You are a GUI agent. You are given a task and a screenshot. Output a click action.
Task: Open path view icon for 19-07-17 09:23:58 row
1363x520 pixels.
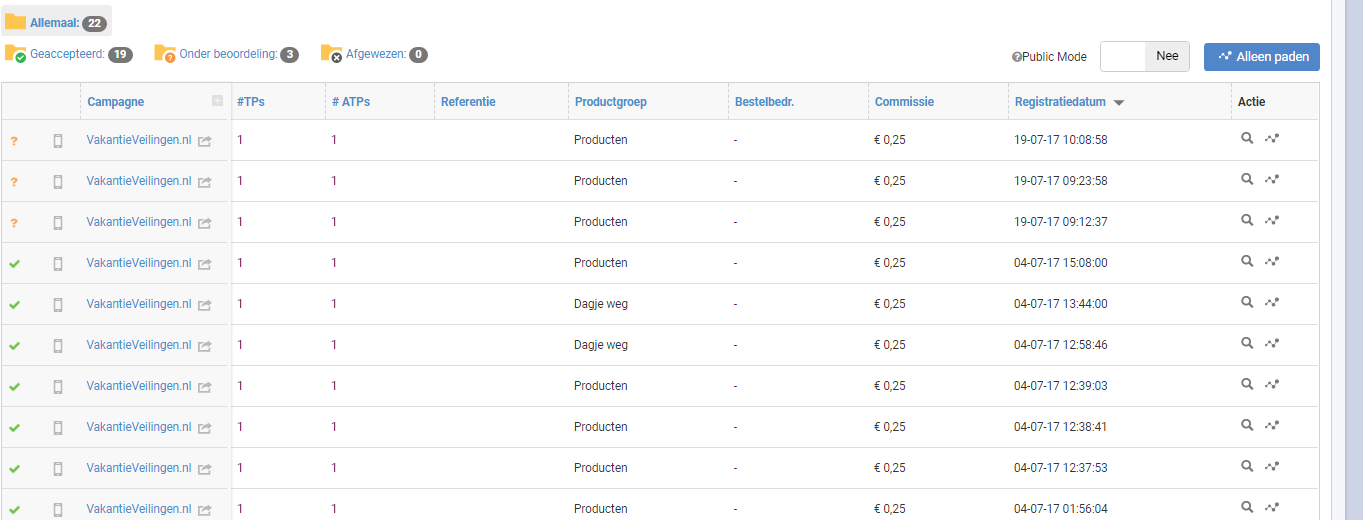(x=1272, y=179)
